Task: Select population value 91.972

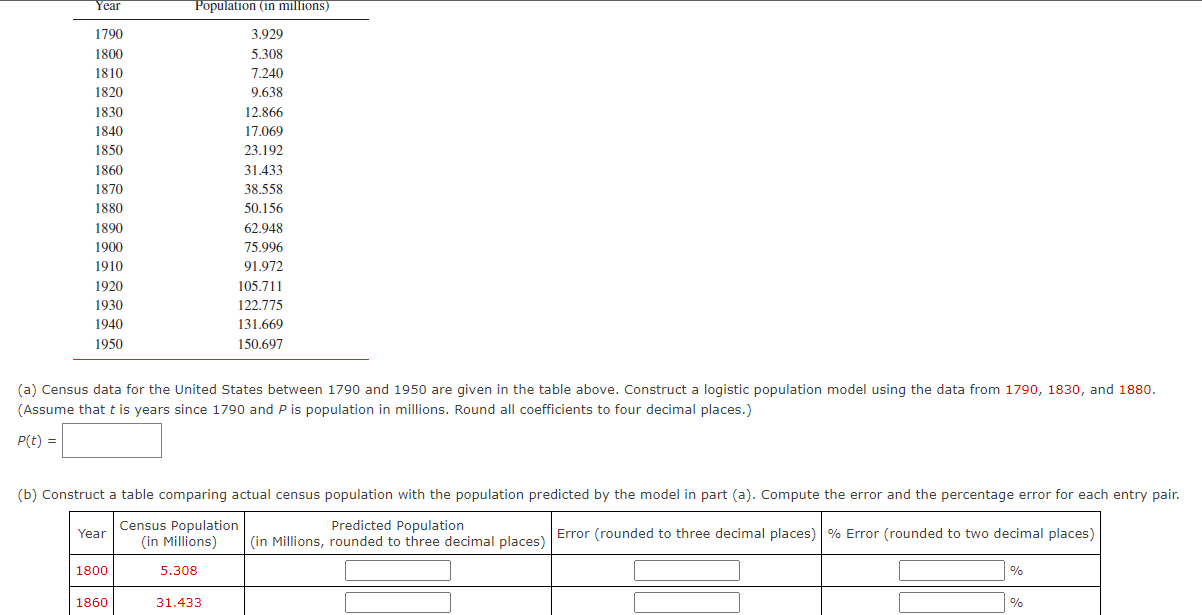Action: coord(264,266)
